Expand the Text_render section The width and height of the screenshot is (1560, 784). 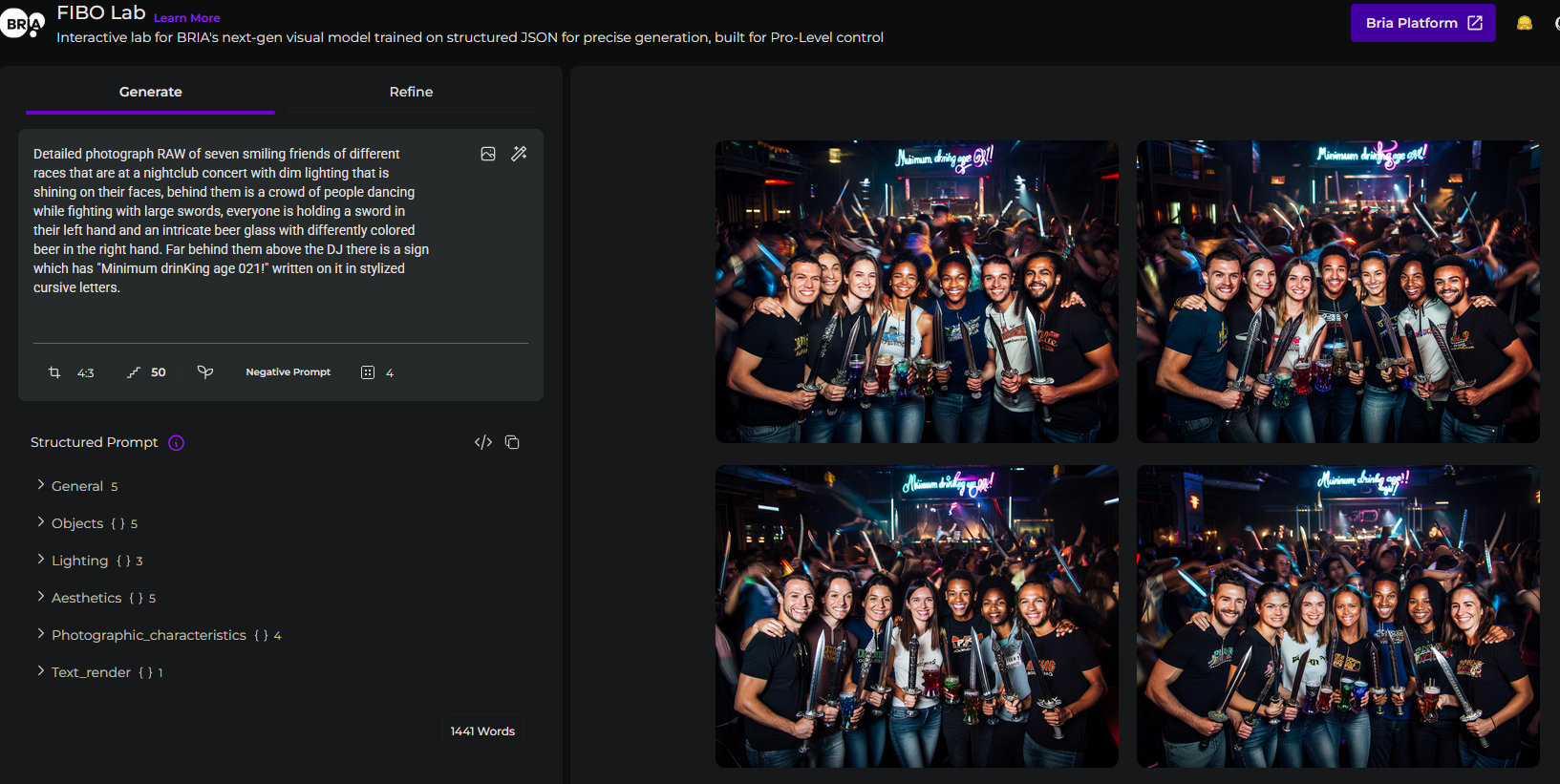tap(98, 672)
